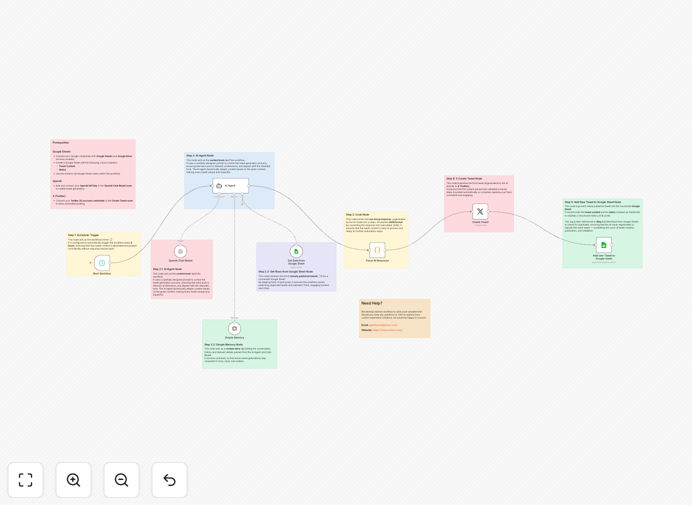Click the Step 2.3 Get Rows note title
692x505 pixels.
coord(286,271)
